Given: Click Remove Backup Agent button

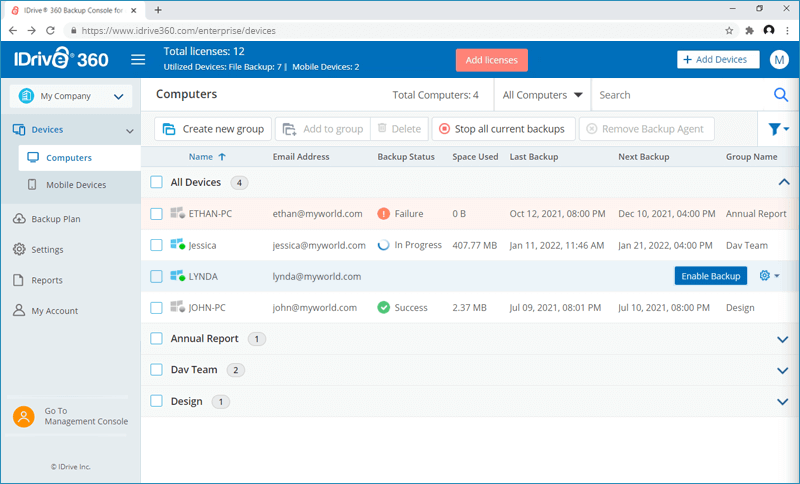Looking at the screenshot, I should [646, 129].
